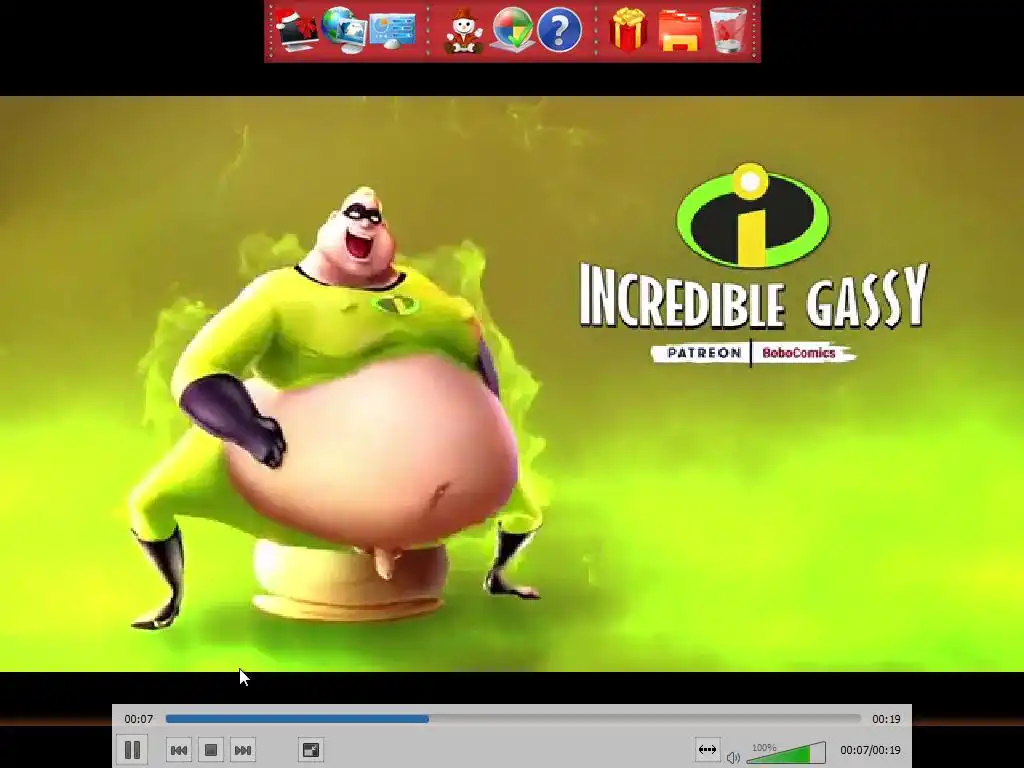
Task: Click the elapsed time 00:07 left of seek bar
Action: [x=138, y=719]
